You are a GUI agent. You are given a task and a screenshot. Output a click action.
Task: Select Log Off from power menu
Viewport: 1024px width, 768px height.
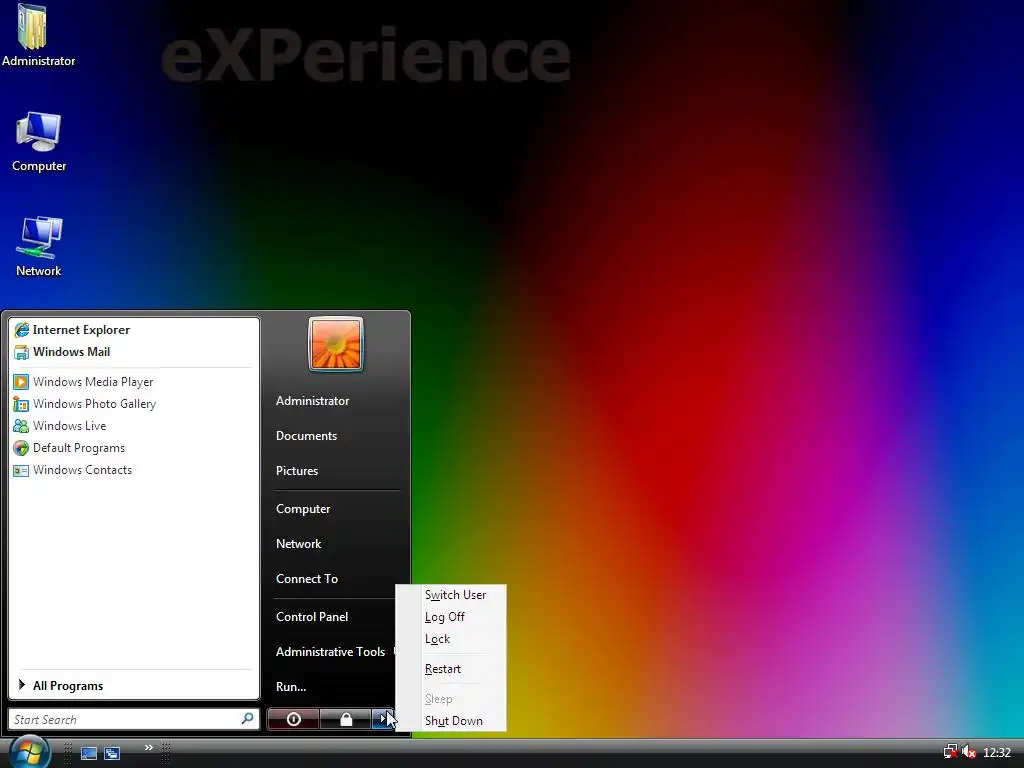tap(445, 617)
